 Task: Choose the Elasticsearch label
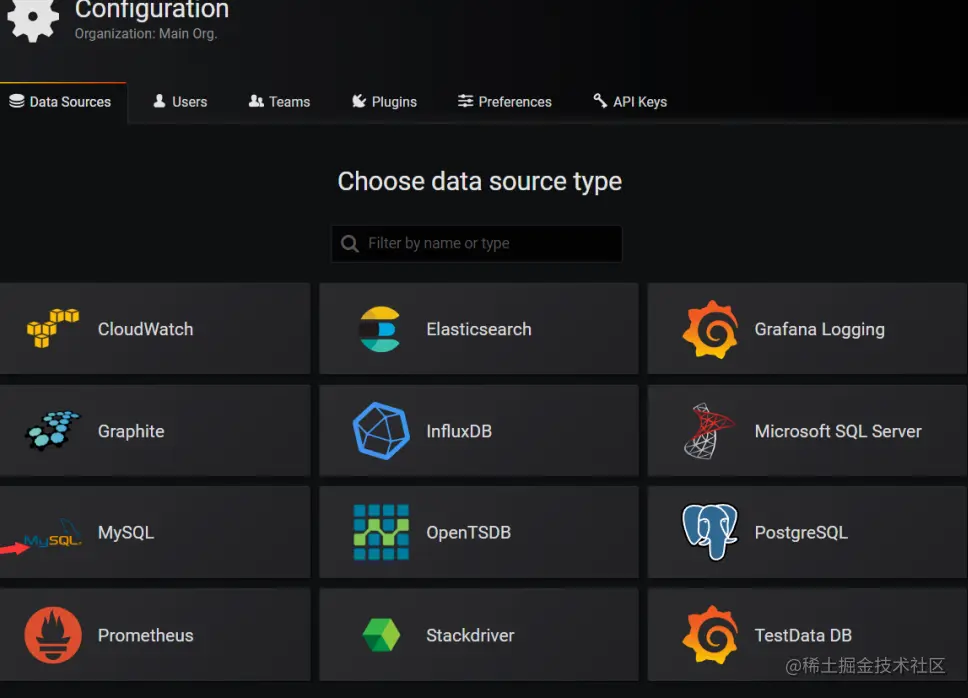pyautogui.click(x=479, y=329)
